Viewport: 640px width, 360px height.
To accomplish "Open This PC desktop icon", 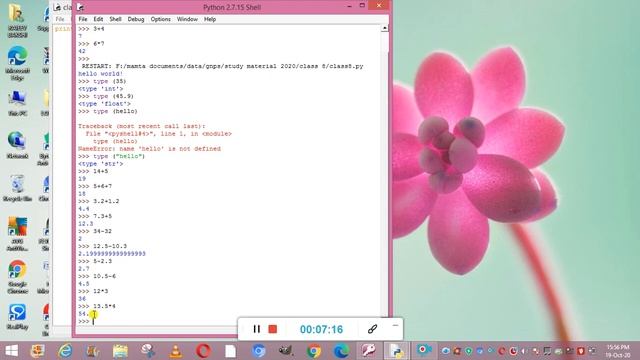I will pyautogui.click(x=17, y=103).
